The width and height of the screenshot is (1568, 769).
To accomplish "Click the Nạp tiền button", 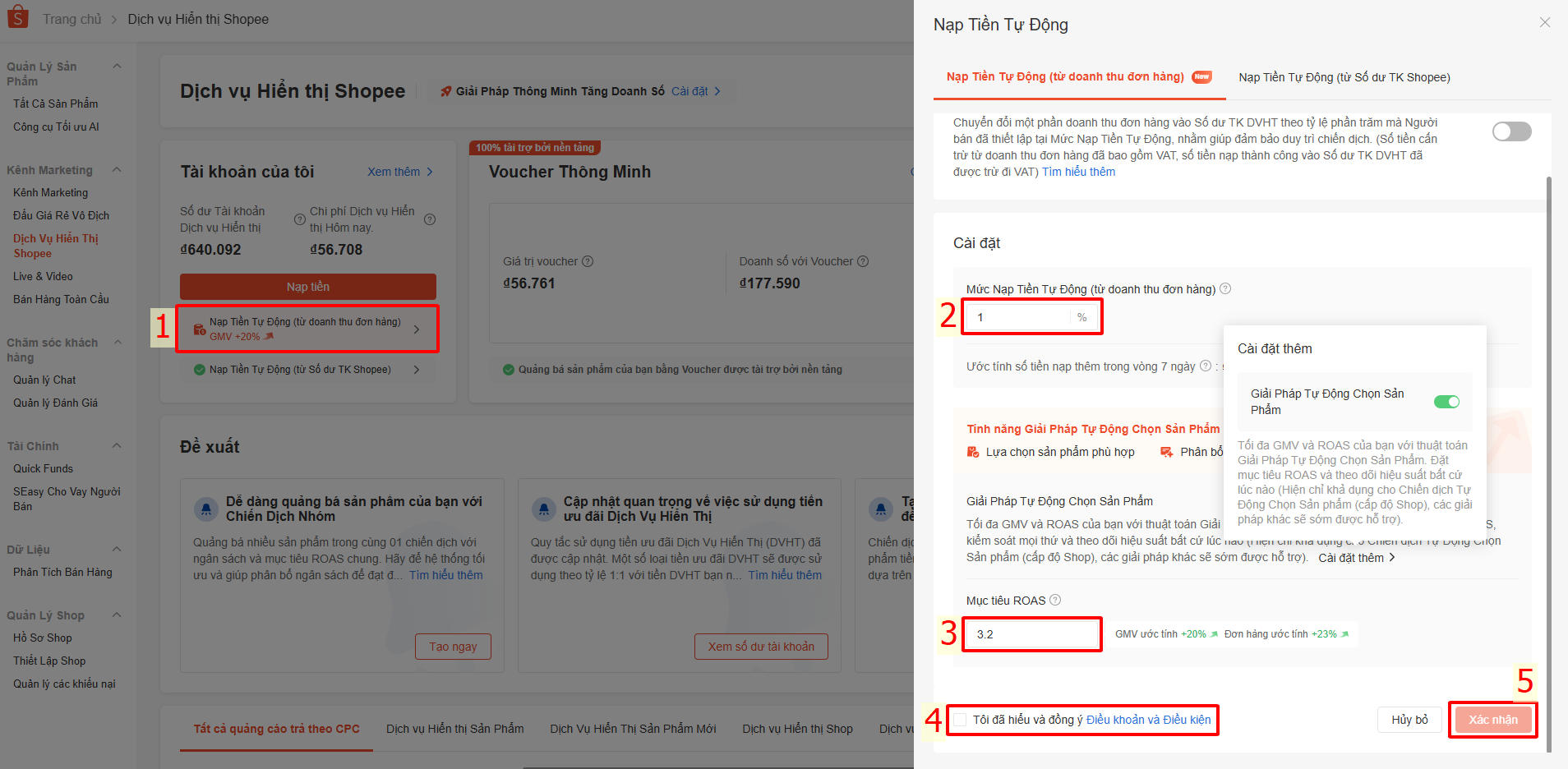I will [308, 287].
